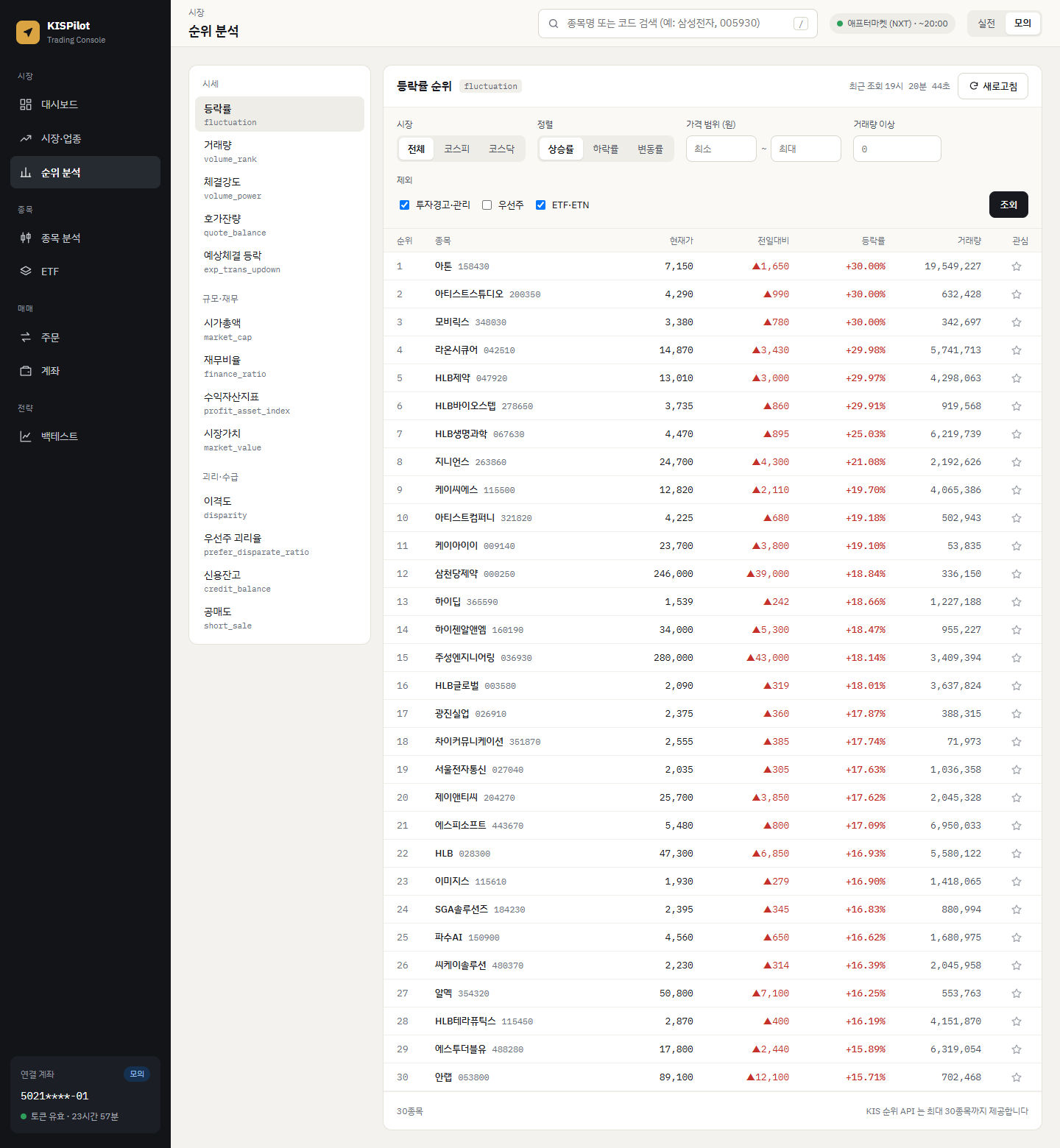The height and width of the screenshot is (1148, 1060).
Task: Click the KISPilot logo icon
Action: pos(28,32)
